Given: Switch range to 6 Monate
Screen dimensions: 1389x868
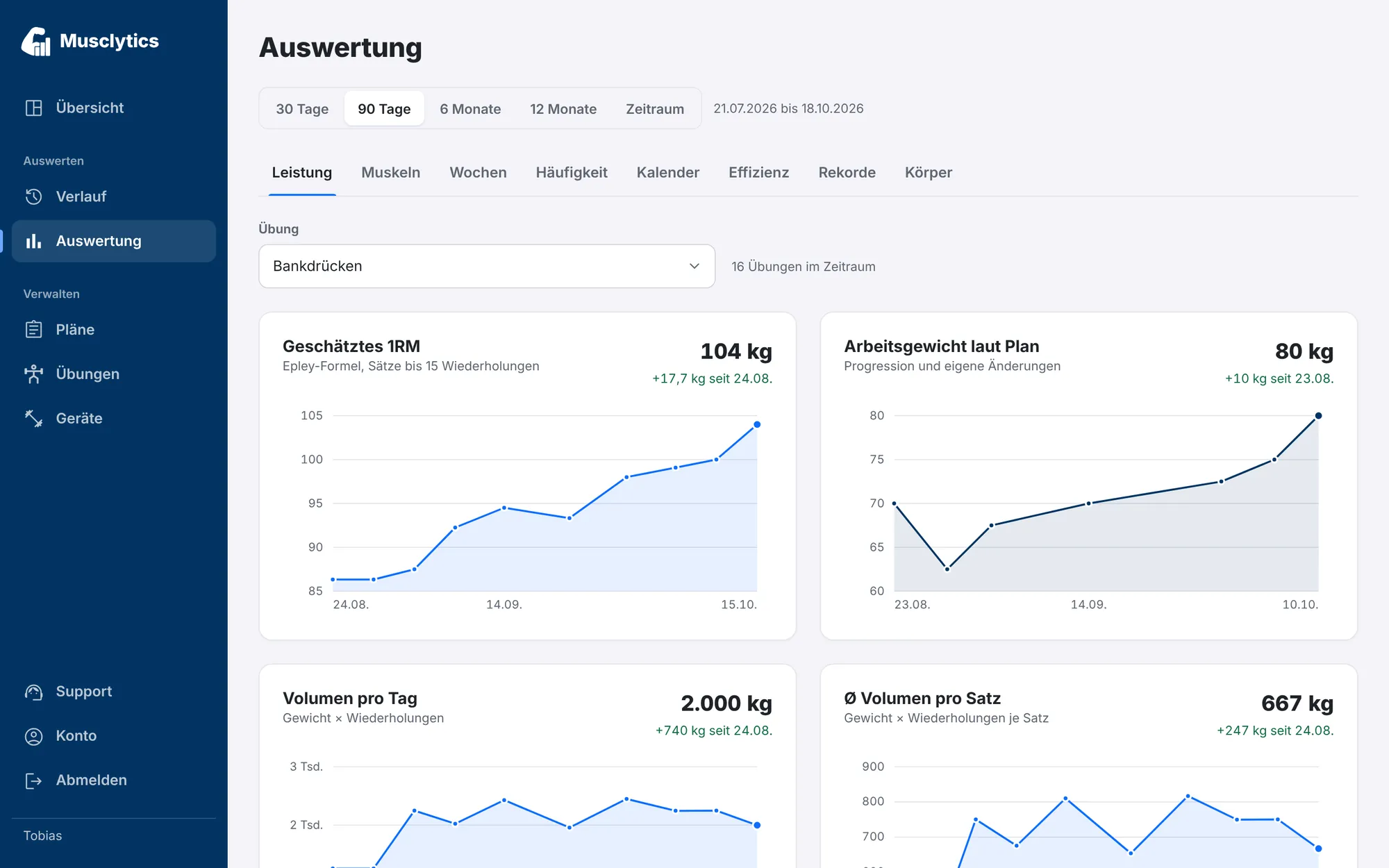Looking at the screenshot, I should (x=470, y=108).
